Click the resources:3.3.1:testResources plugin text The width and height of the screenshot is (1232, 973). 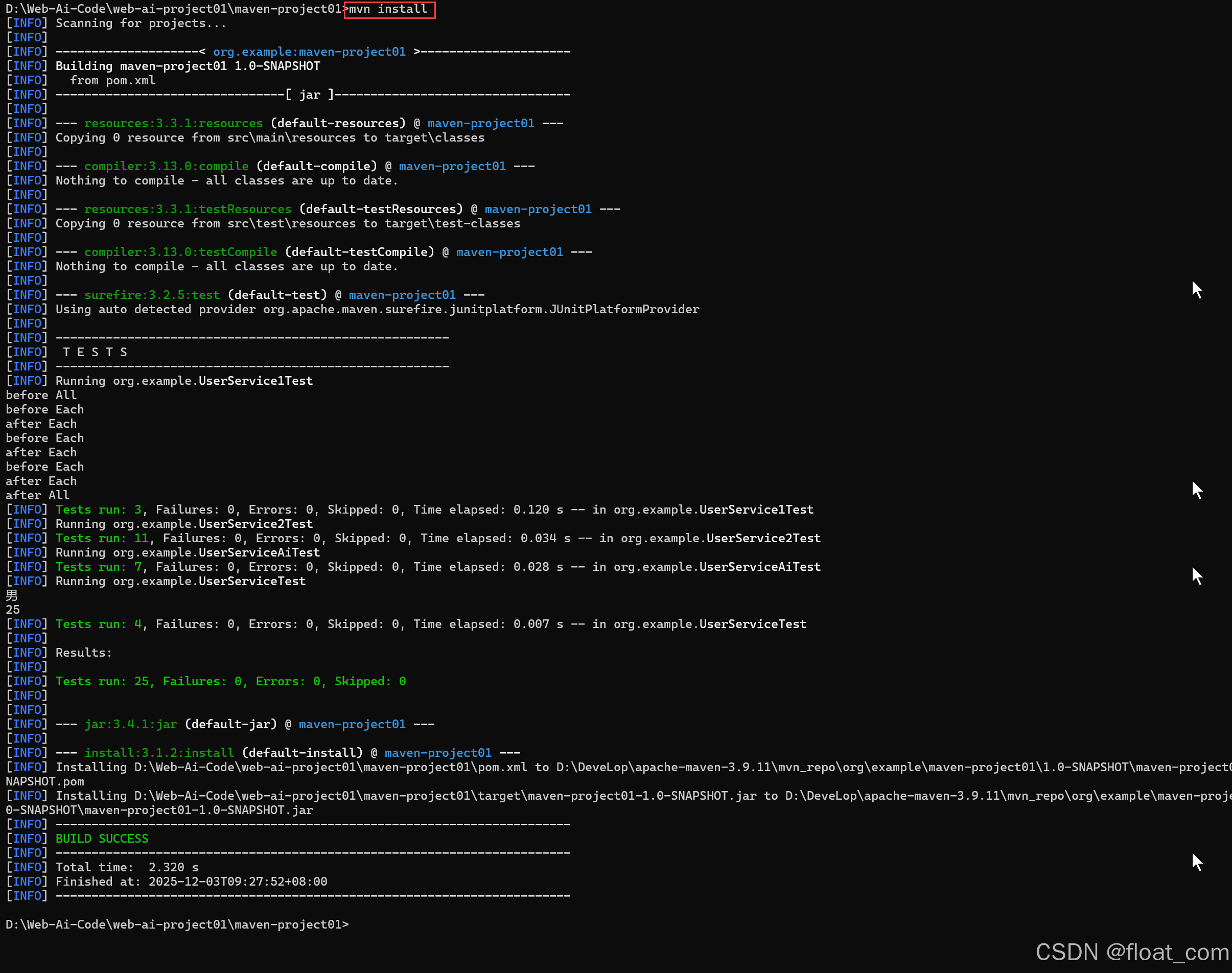point(188,209)
